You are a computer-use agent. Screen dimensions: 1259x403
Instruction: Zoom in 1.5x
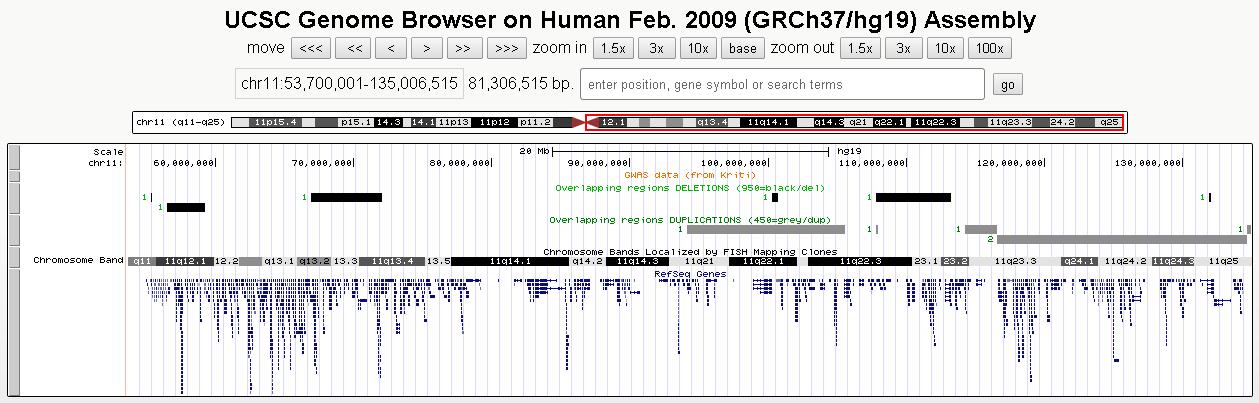pos(613,48)
